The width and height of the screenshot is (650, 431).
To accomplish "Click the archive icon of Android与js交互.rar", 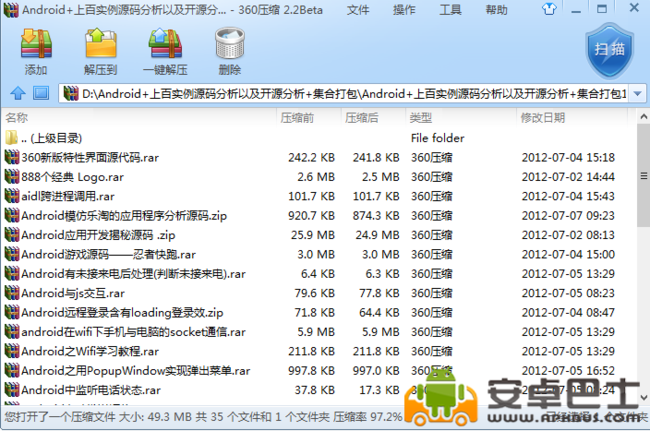I will click(x=12, y=293).
